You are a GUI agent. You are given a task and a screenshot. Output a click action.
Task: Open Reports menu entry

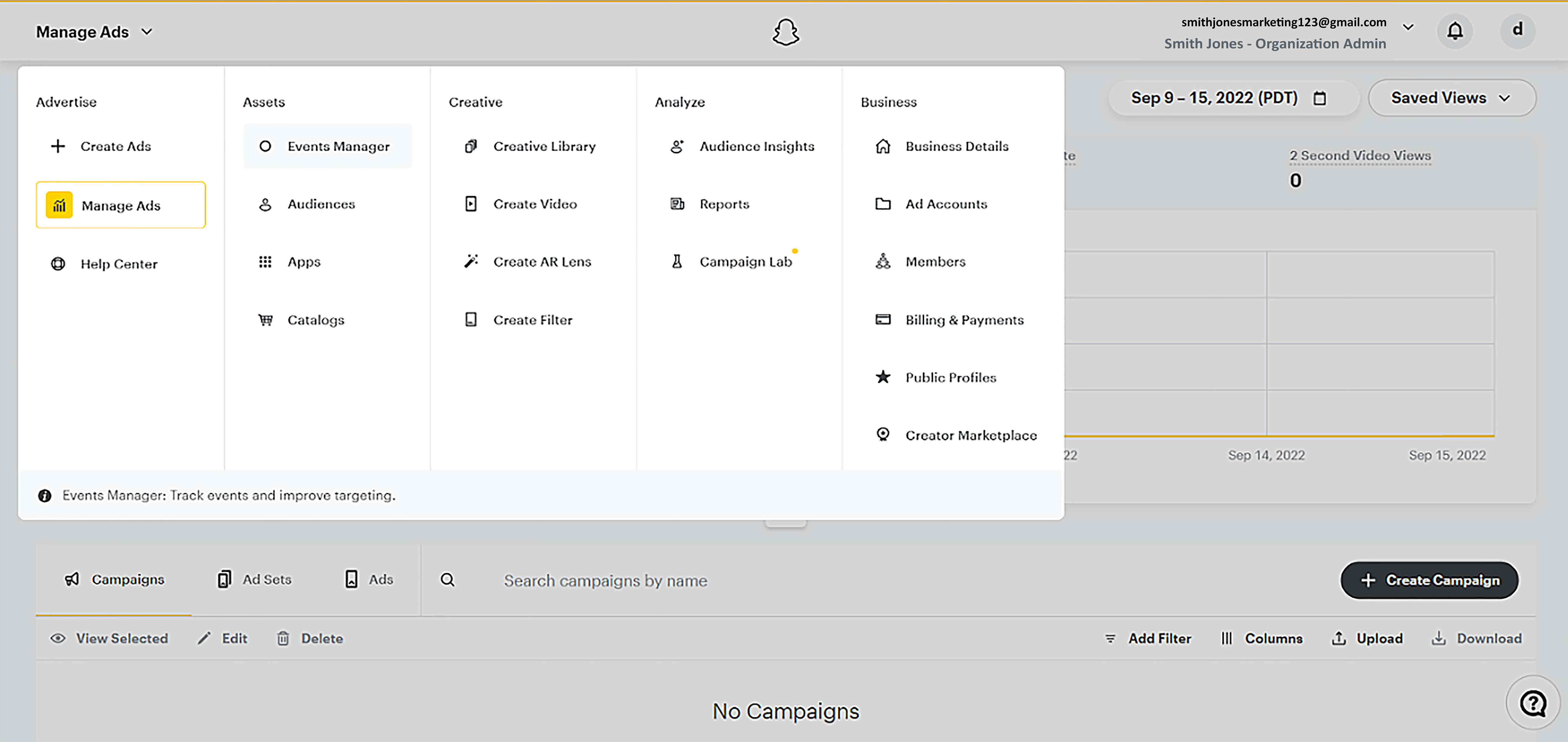pyautogui.click(x=739, y=204)
